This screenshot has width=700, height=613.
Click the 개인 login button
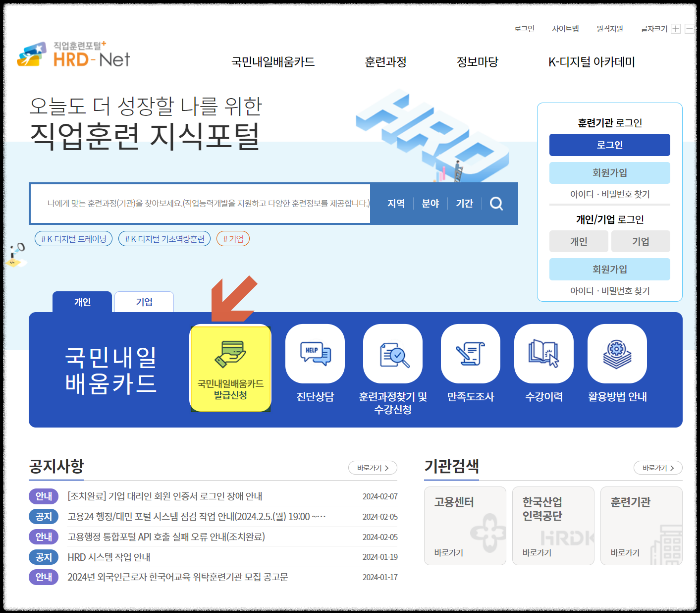pyautogui.click(x=579, y=241)
